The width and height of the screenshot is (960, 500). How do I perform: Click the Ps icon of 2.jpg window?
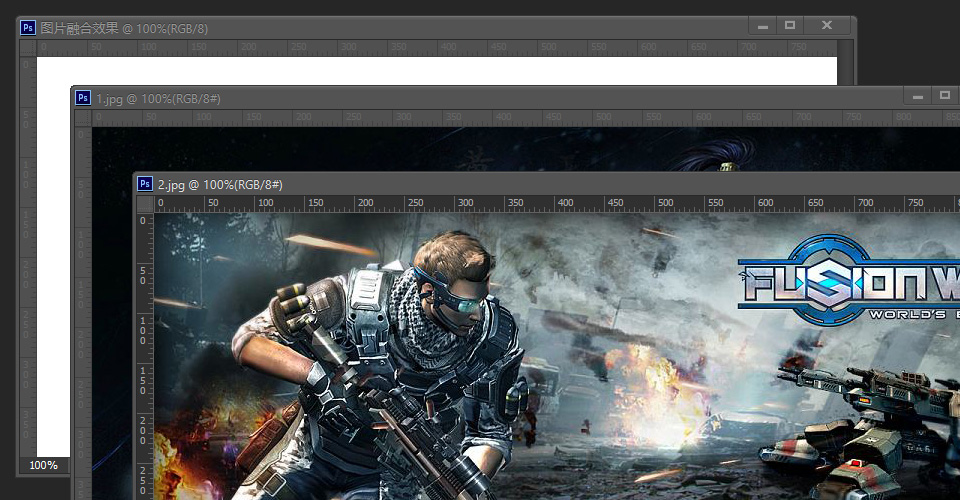point(145,184)
